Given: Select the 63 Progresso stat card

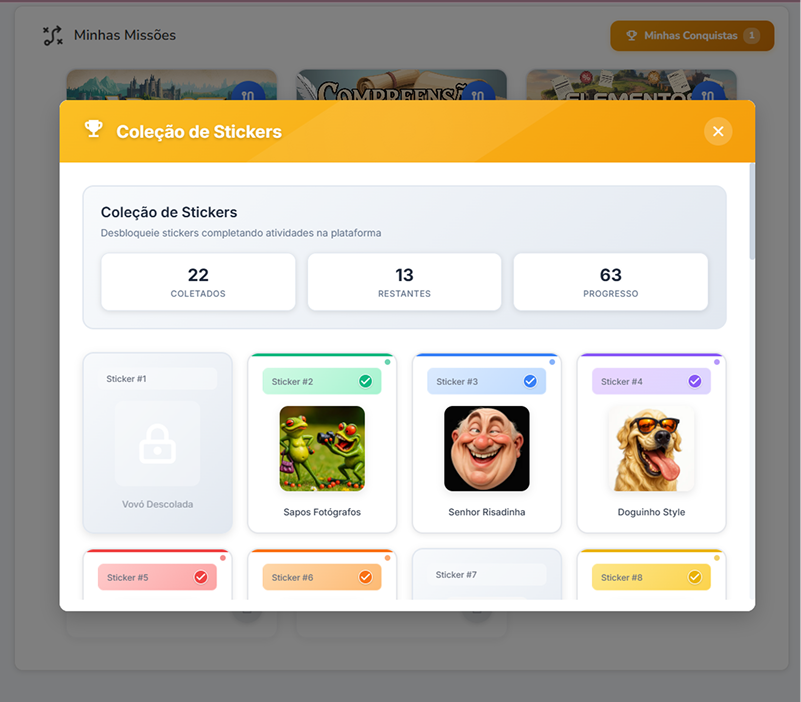Looking at the screenshot, I should point(610,282).
